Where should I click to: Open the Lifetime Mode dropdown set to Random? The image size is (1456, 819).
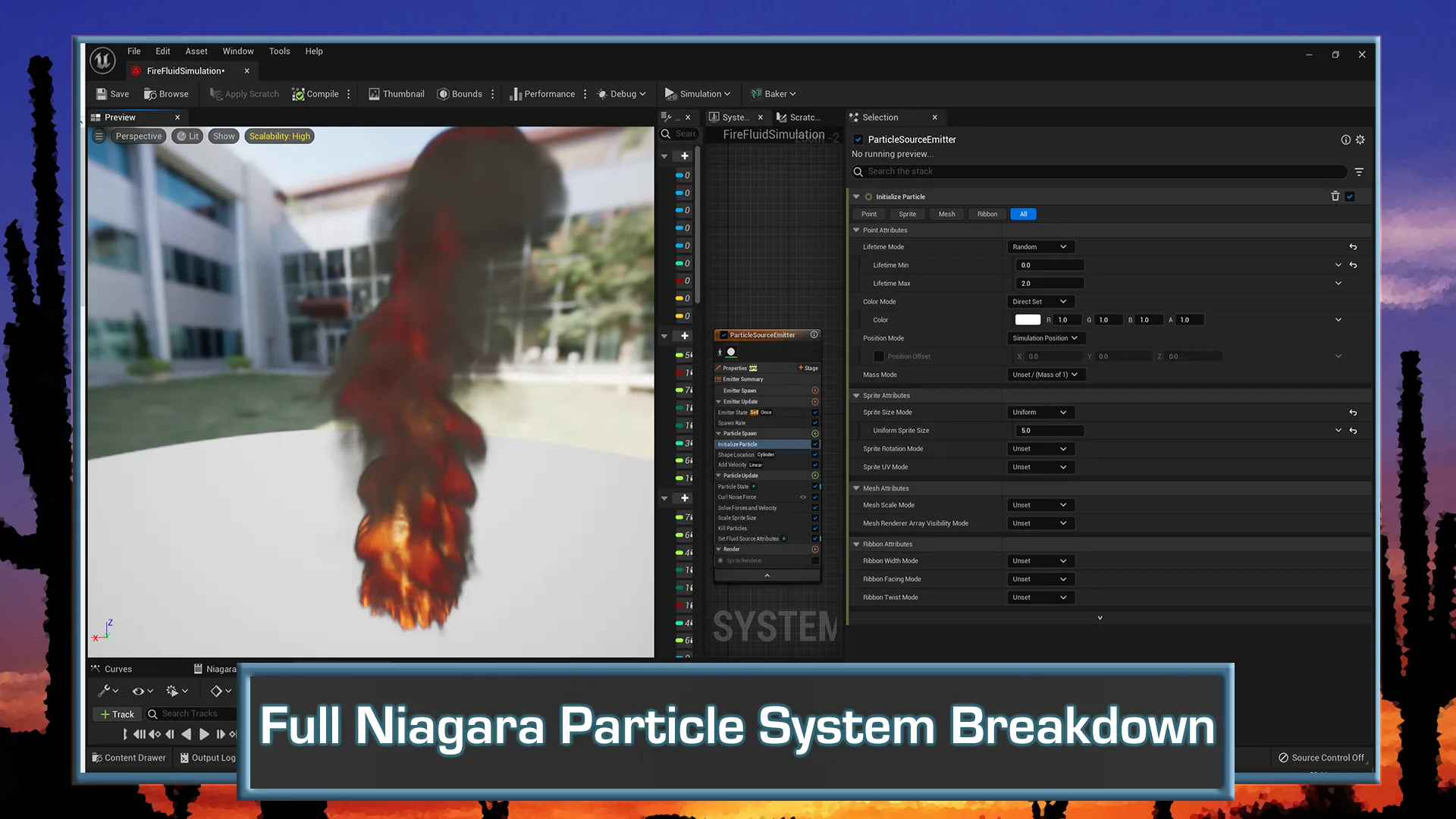(1040, 246)
